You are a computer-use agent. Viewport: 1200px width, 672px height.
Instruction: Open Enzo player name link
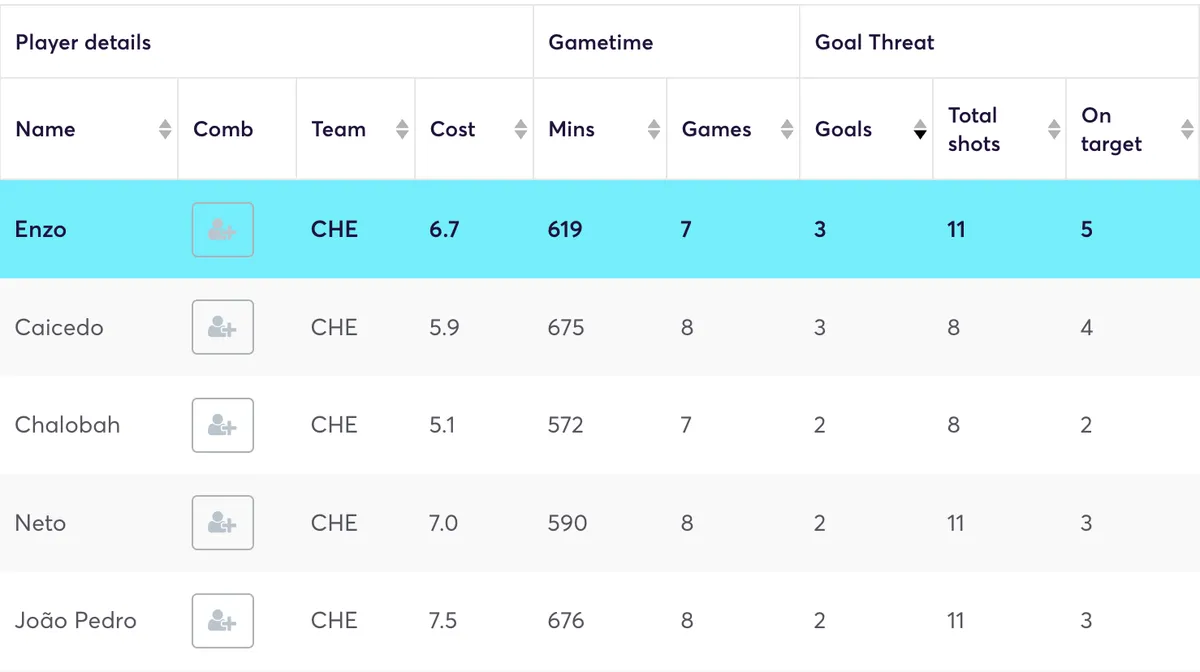(41, 230)
